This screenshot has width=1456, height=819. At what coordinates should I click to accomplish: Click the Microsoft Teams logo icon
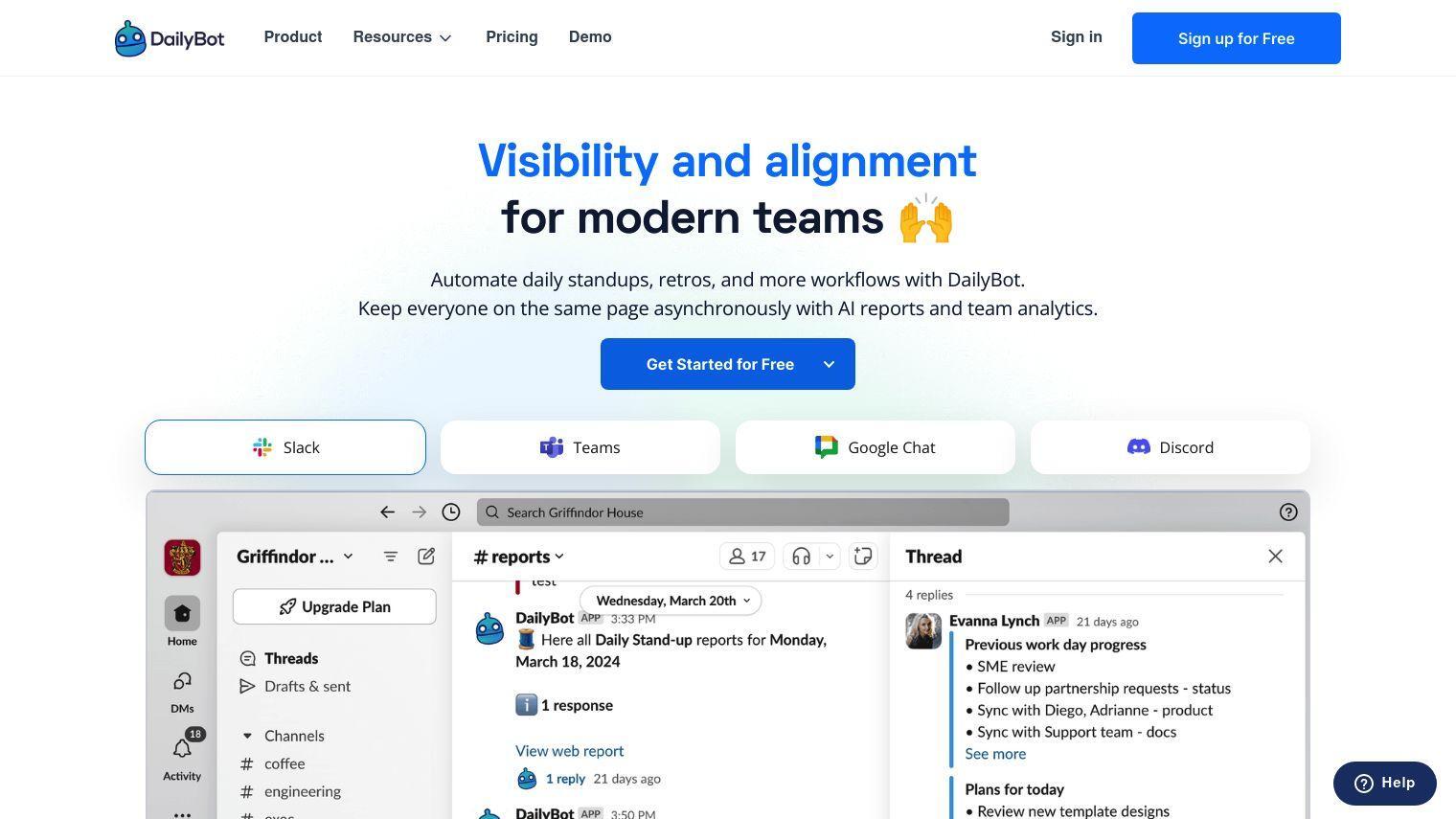click(552, 447)
